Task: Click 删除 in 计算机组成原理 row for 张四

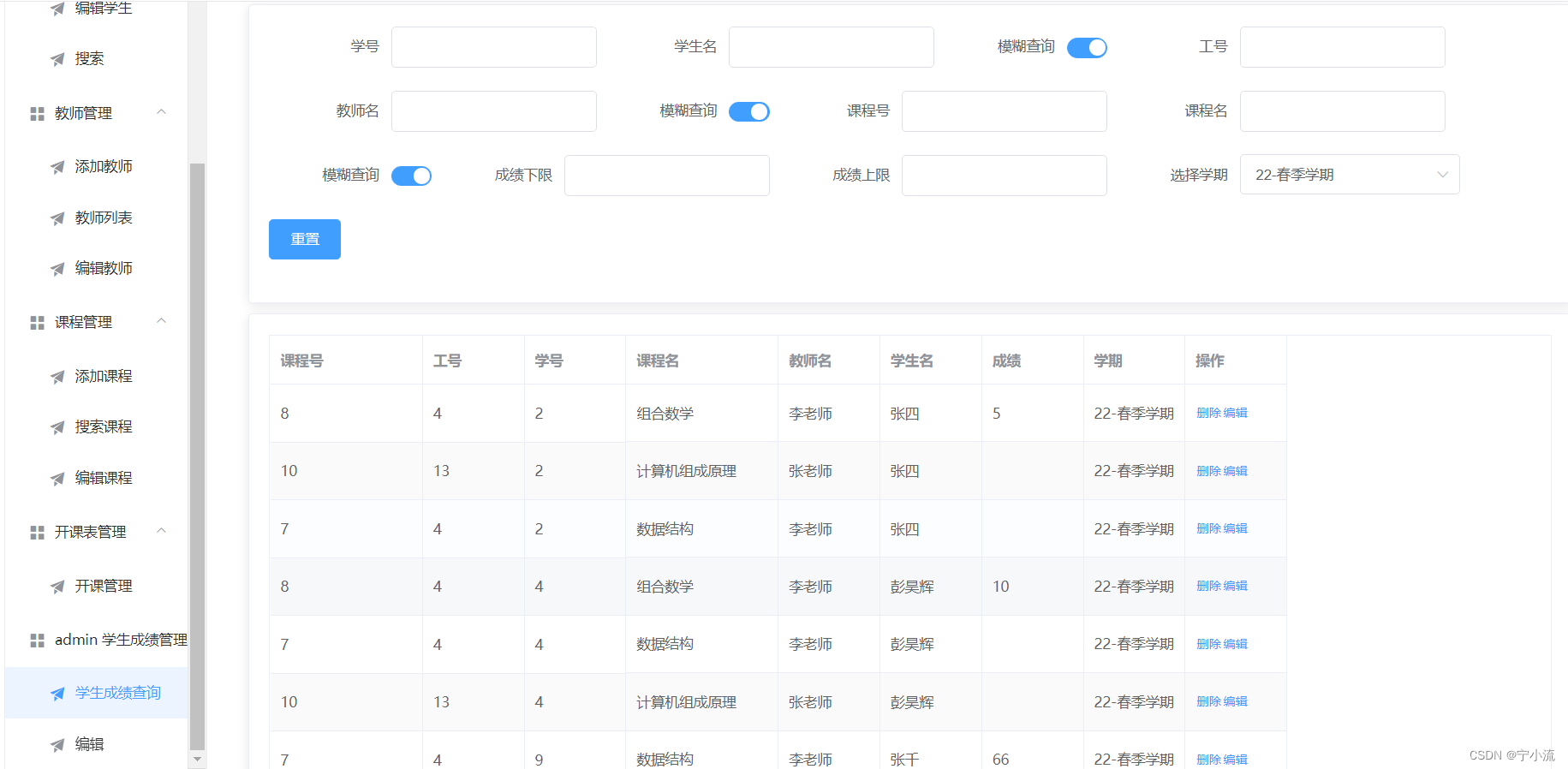Action: (1208, 471)
